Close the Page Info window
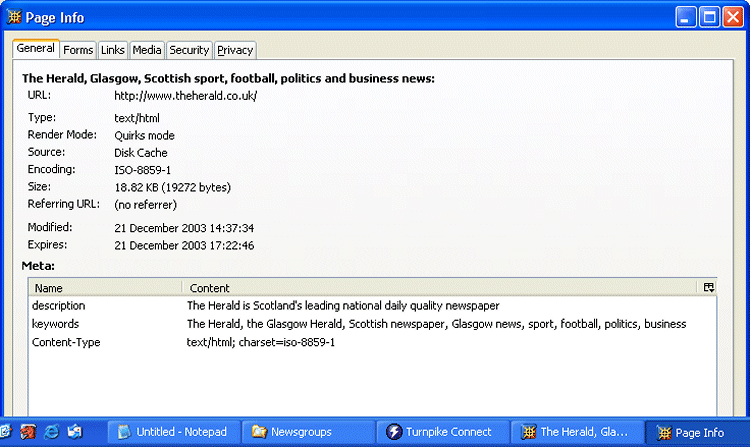750x447 pixels. 733,17
